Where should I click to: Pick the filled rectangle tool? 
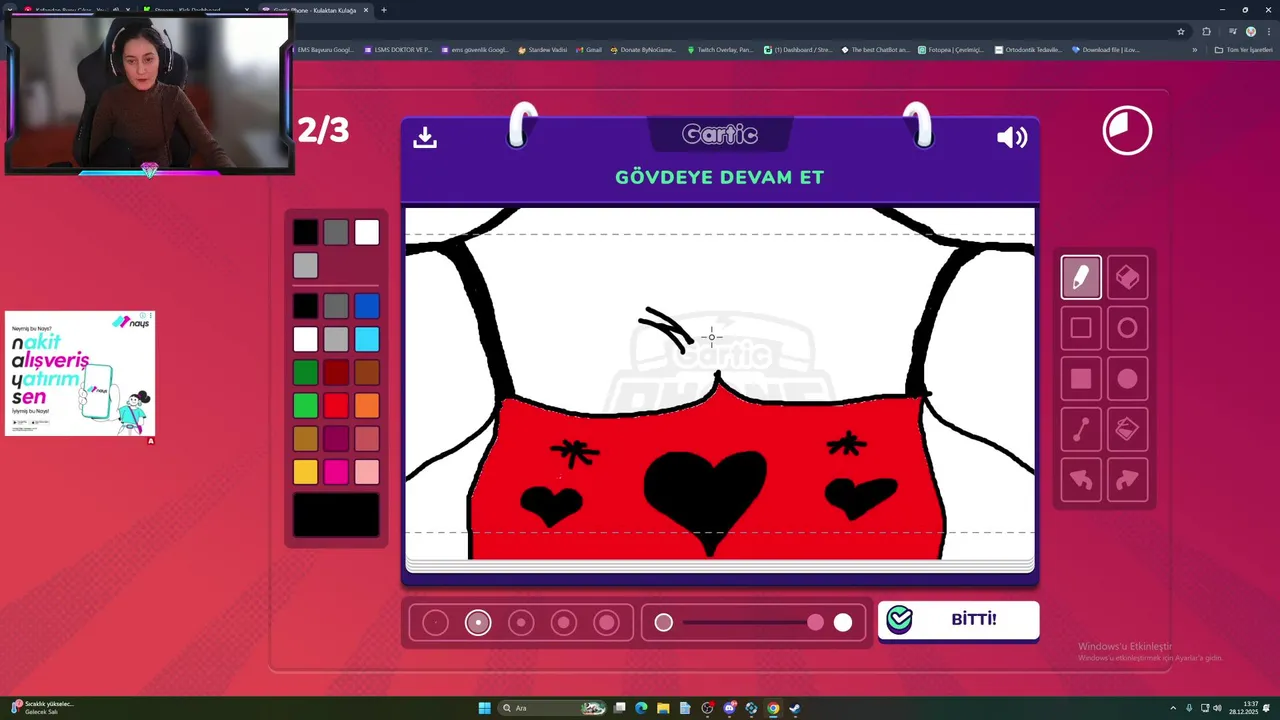click(x=1081, y=379)
